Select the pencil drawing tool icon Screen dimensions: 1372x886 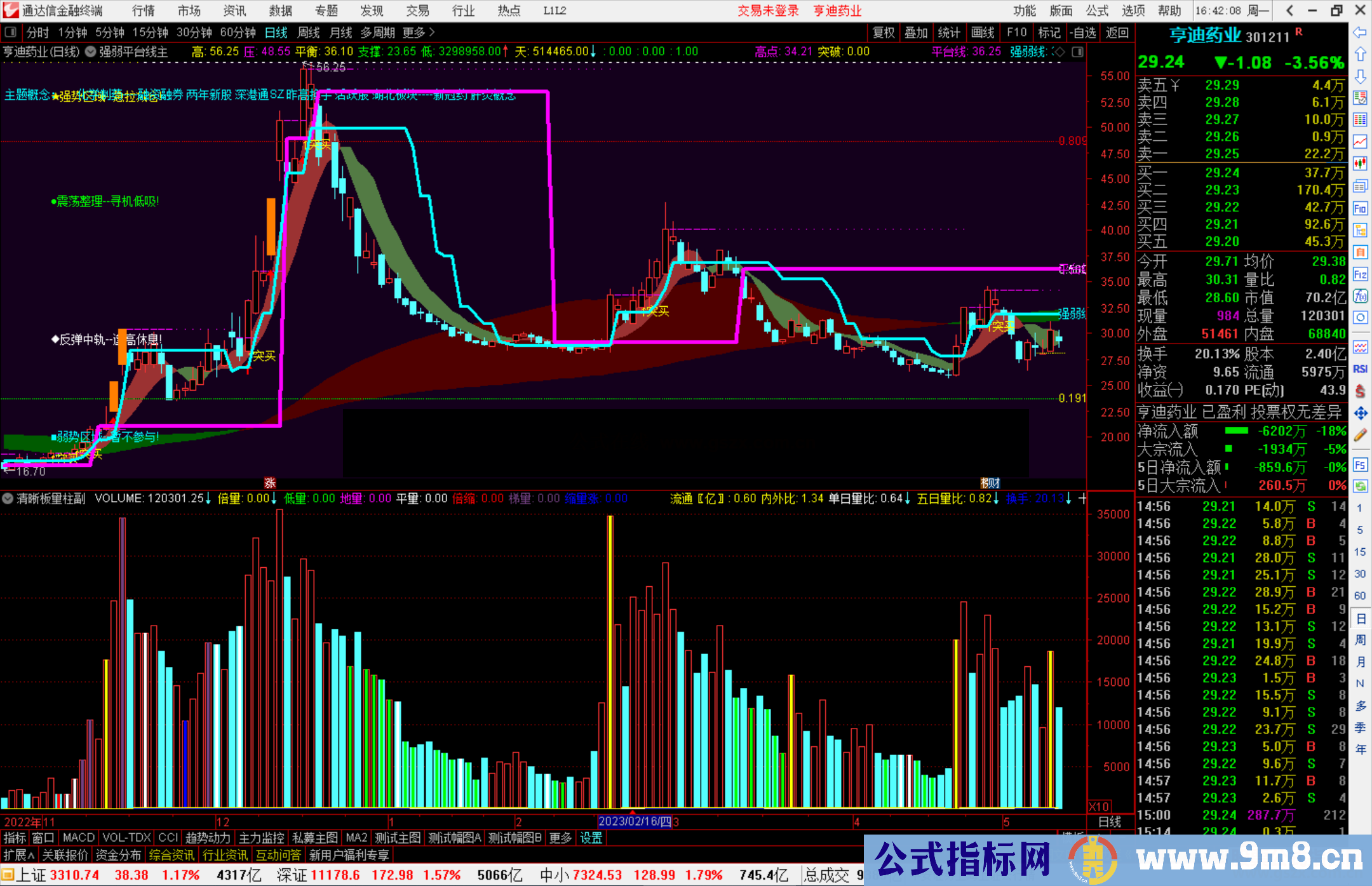[1360, 435]
